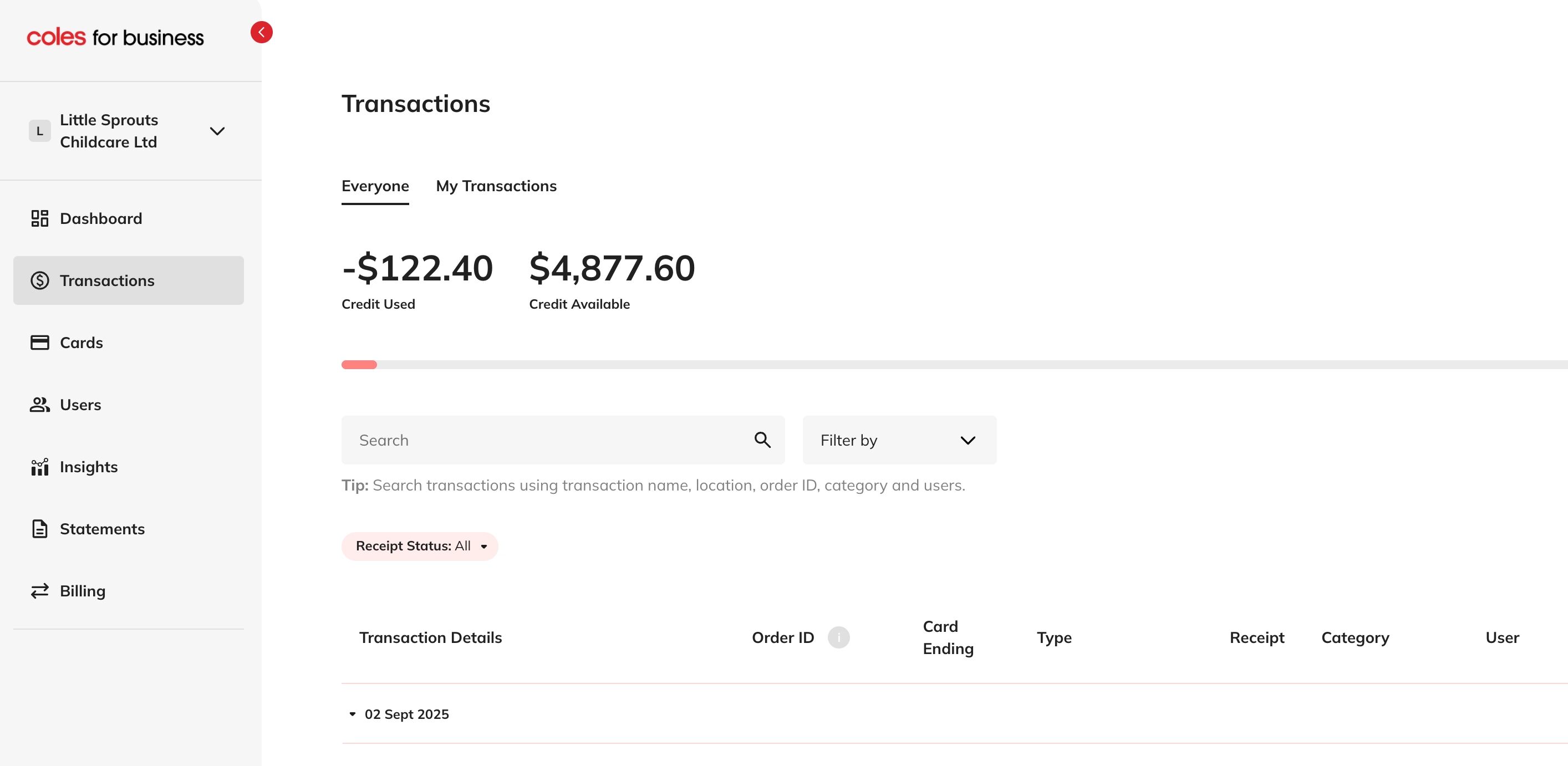This screenshot has width=1568, height=766.
Task: Collapse sidebar with red arrow button
Action: (261, 32)
